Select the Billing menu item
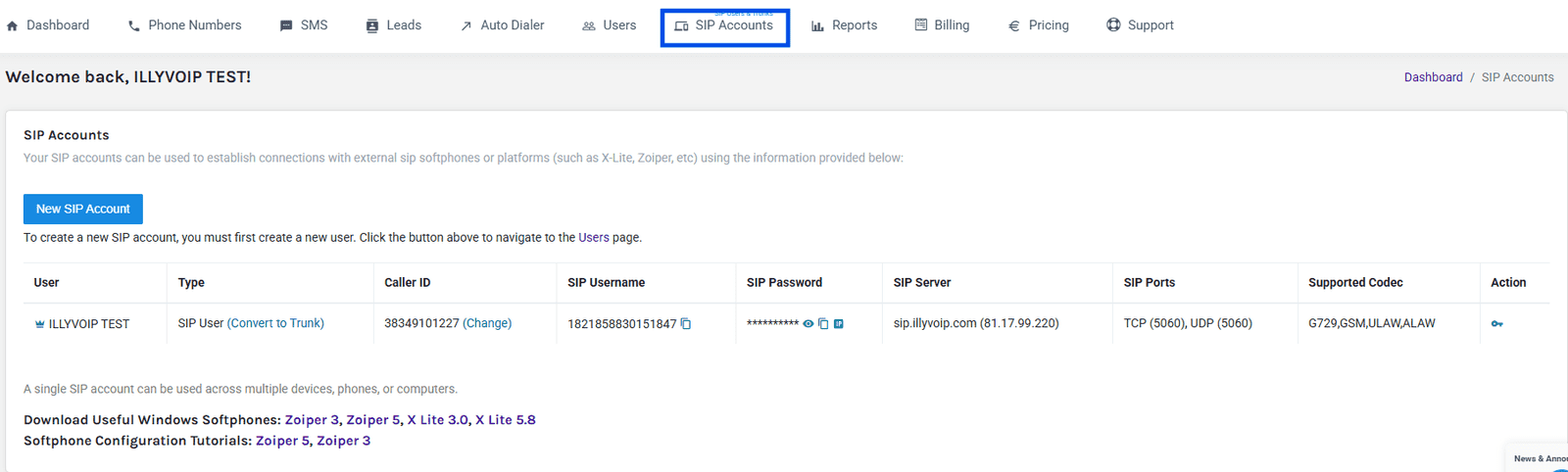This screenshot has width=1568, height=472. [942, 25]
